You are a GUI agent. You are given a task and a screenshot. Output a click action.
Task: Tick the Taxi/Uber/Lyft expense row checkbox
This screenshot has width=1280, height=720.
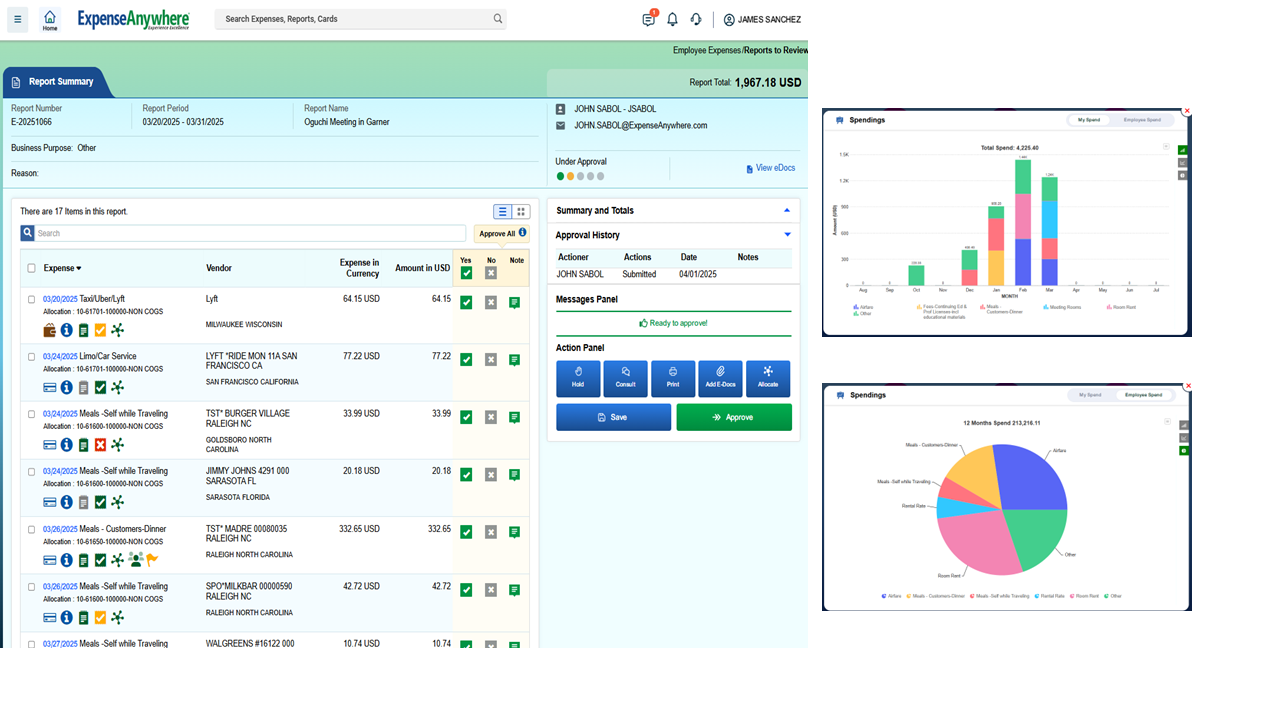[32, 299]
